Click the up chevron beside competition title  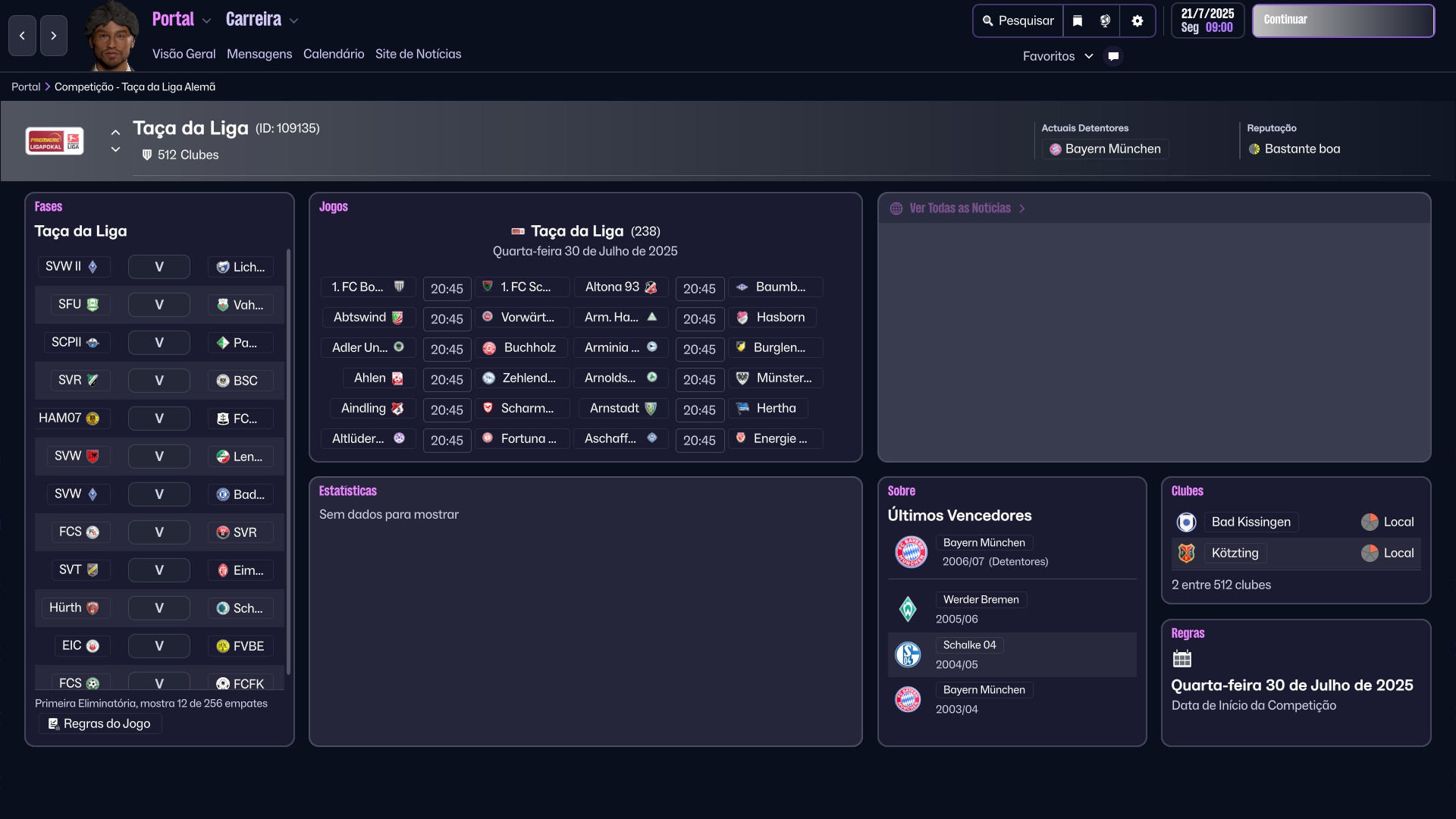click(x=115, y=132)
